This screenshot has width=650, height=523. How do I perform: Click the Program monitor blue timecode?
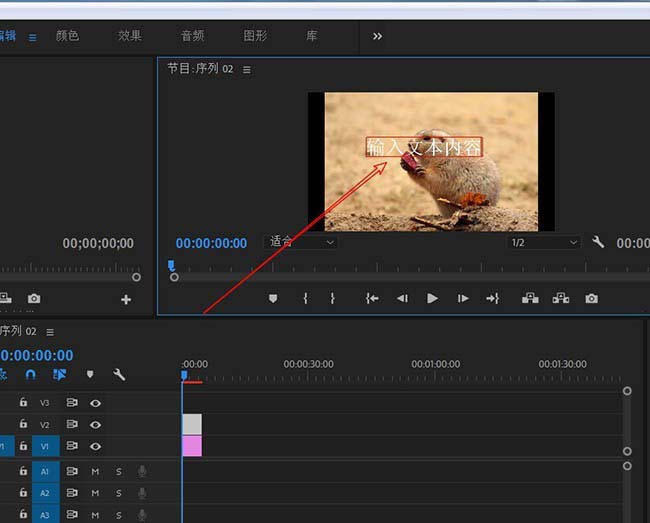tap(211, 243)
